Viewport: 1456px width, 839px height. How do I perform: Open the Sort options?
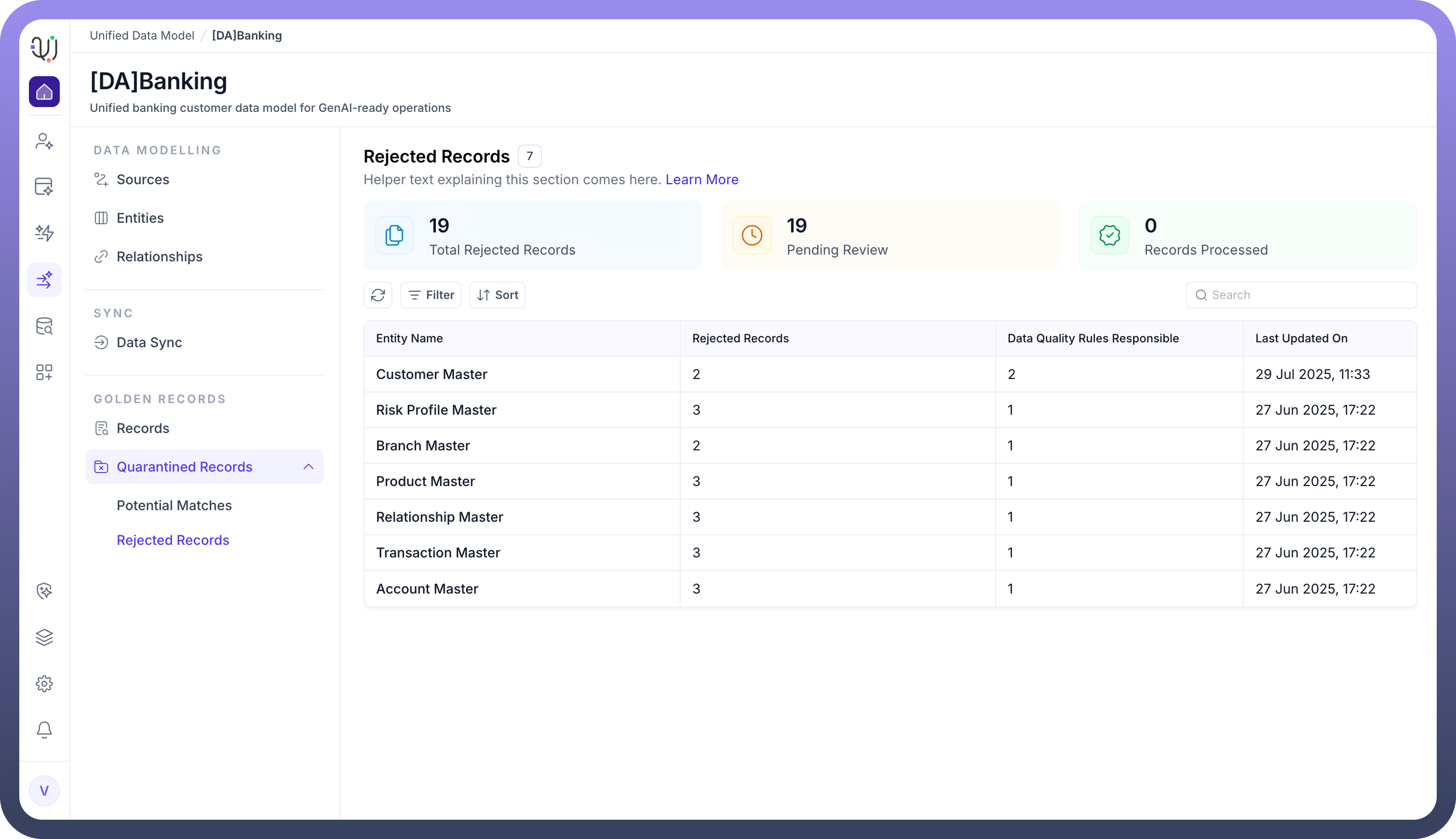(x=497, y=295)
